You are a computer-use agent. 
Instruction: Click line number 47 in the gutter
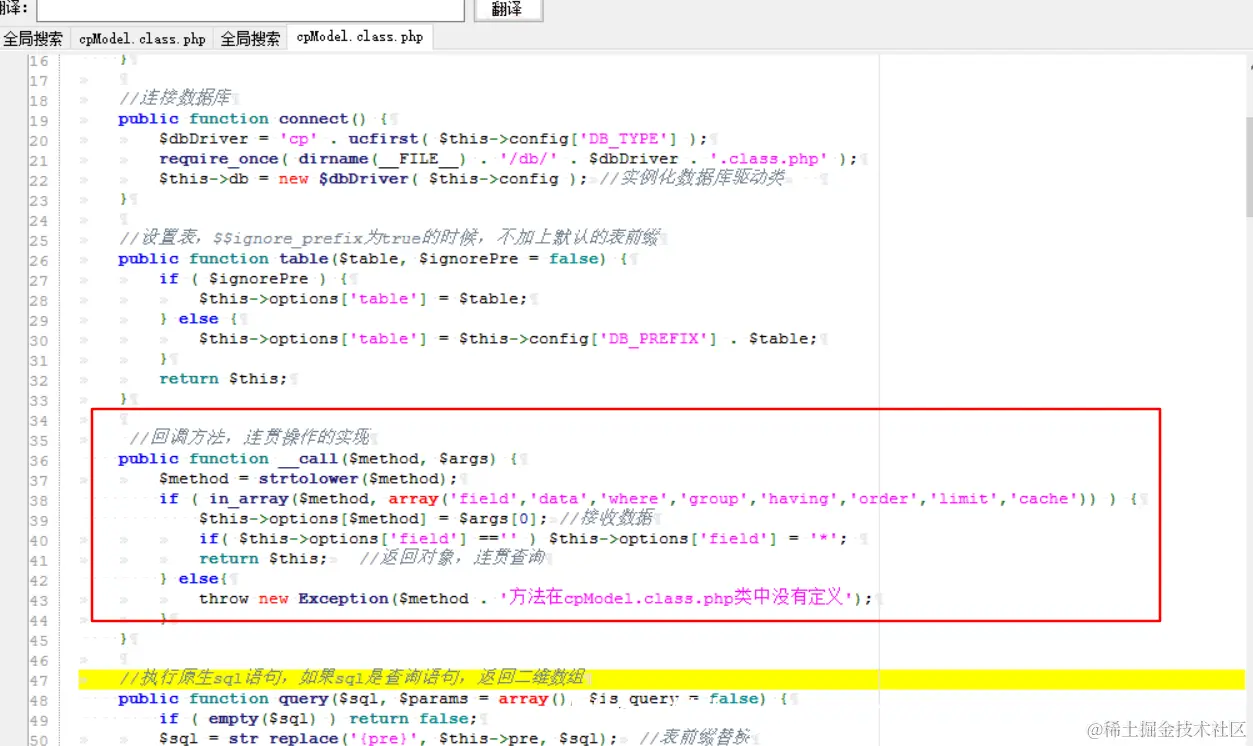[38, 680]
